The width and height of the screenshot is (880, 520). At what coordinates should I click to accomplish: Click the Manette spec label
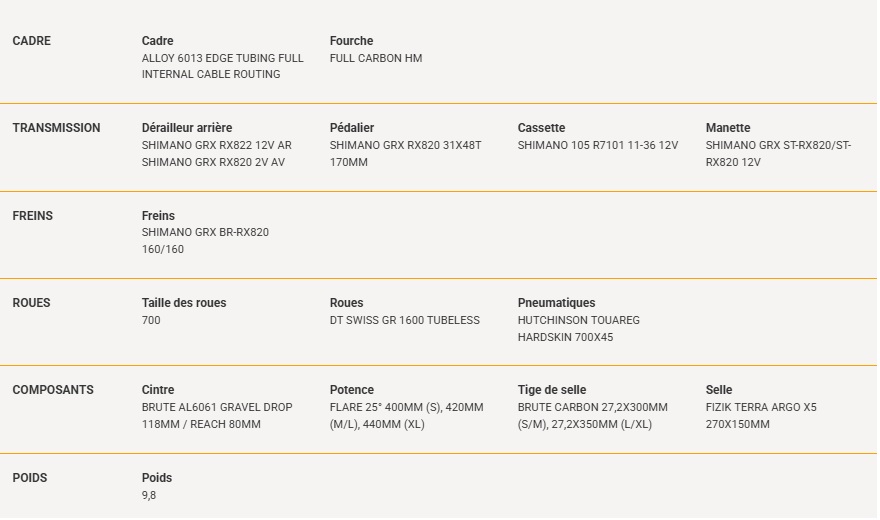pos(728,128)
